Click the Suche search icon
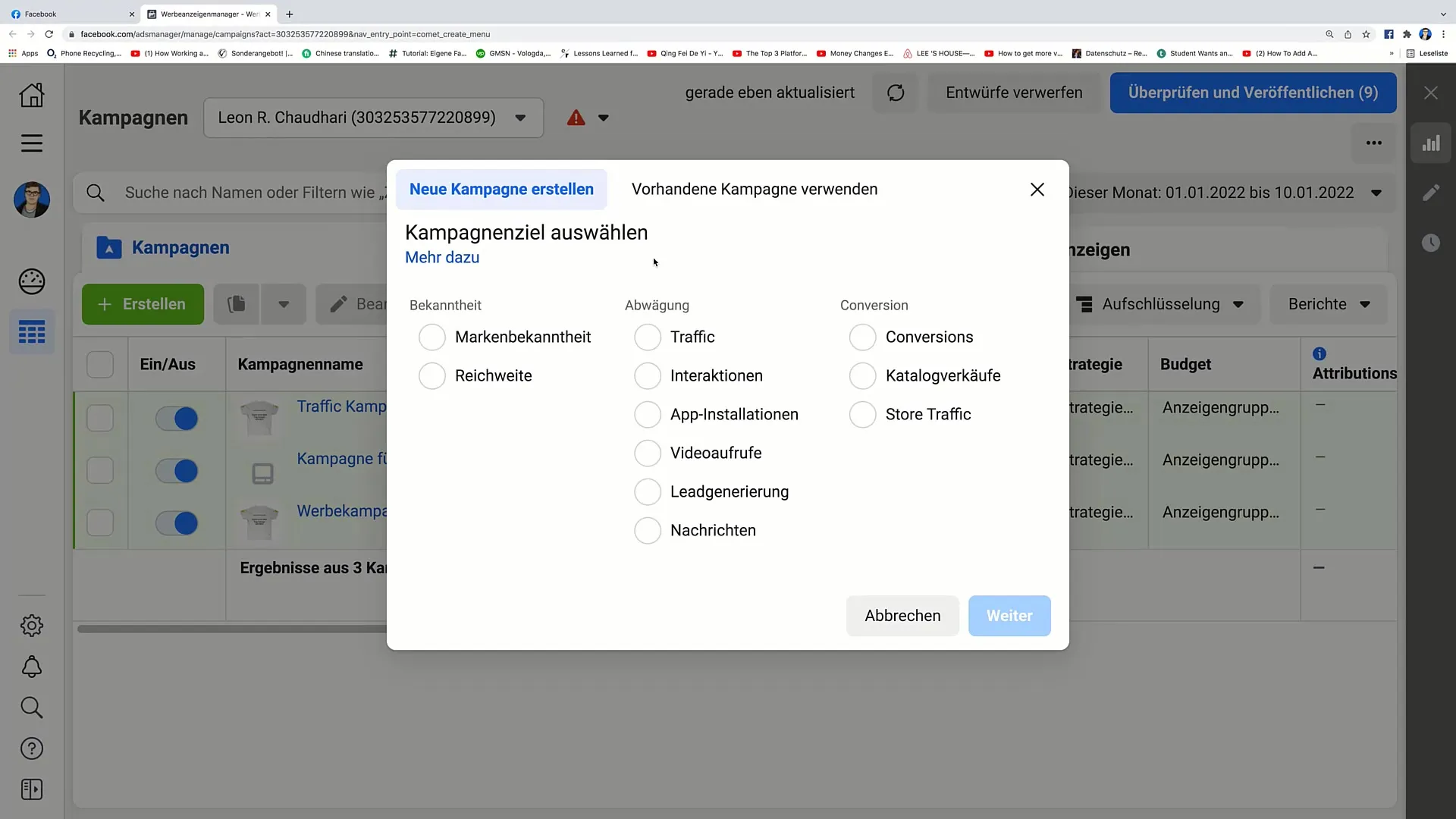Viewport: 1456px width, 819px height. pos(31,707)
